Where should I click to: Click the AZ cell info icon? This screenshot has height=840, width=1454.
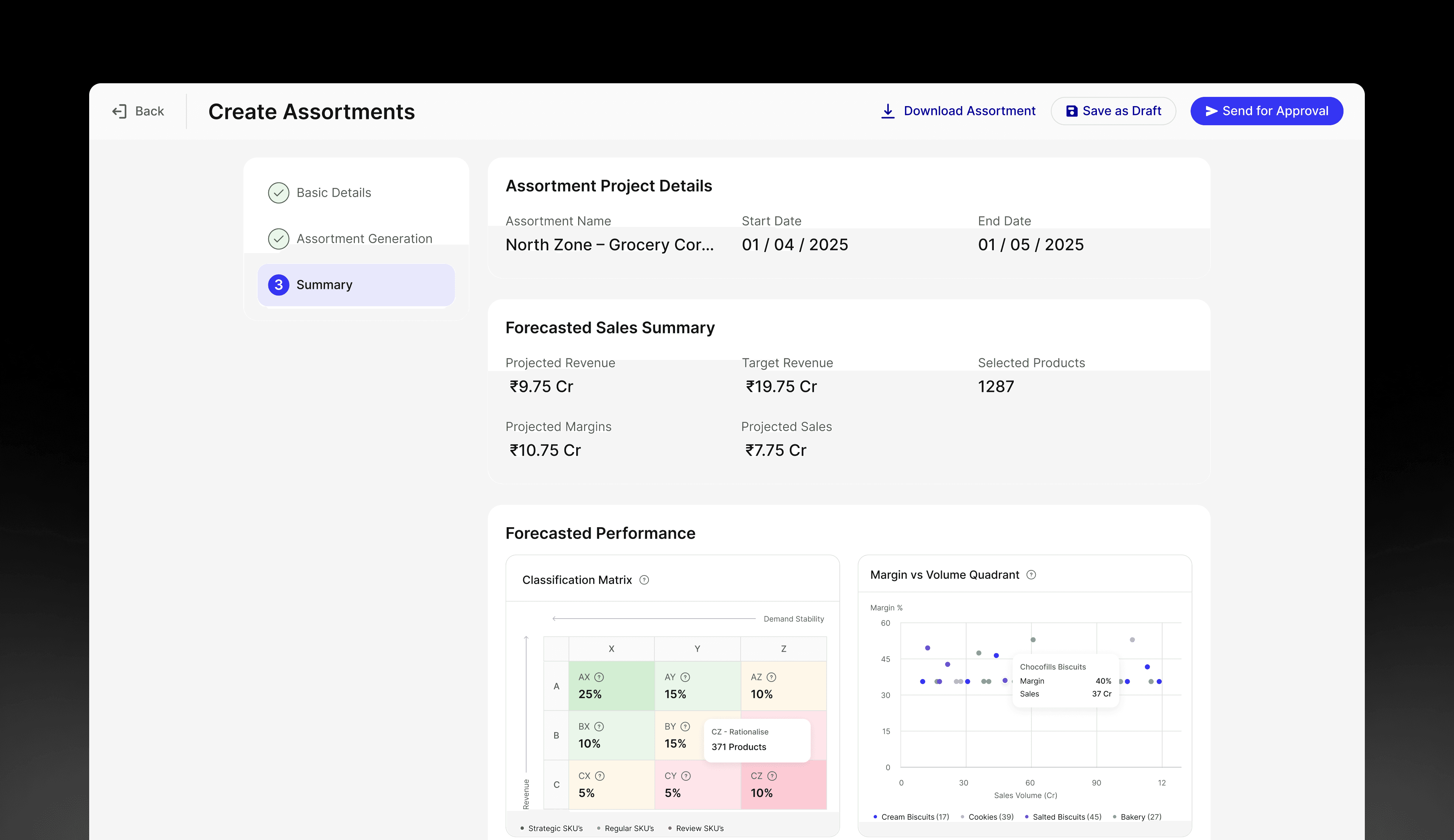pyautogui.click(x=772, y=677)
